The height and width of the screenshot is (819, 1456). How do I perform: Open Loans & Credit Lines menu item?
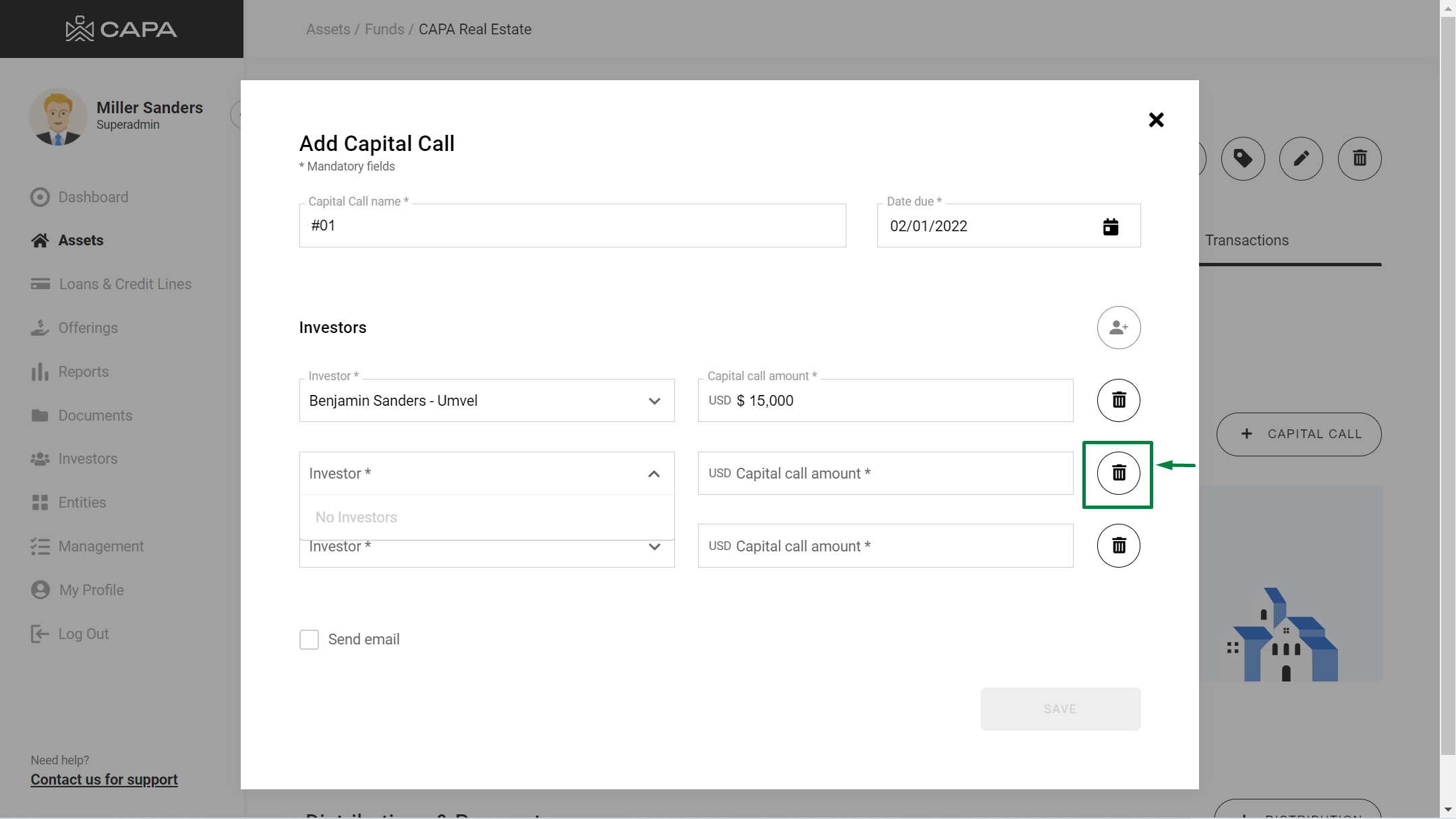125,284
